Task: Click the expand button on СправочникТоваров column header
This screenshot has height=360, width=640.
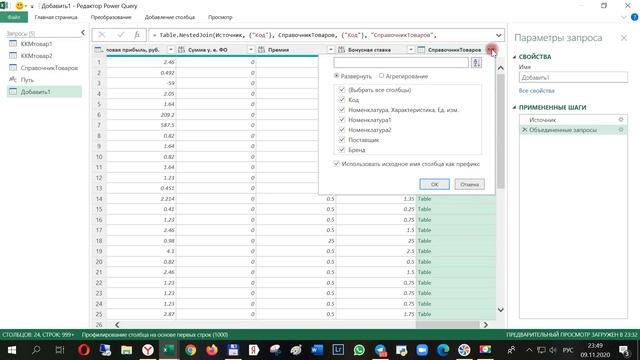Action: pyautogui.click(x=491, y=50)
